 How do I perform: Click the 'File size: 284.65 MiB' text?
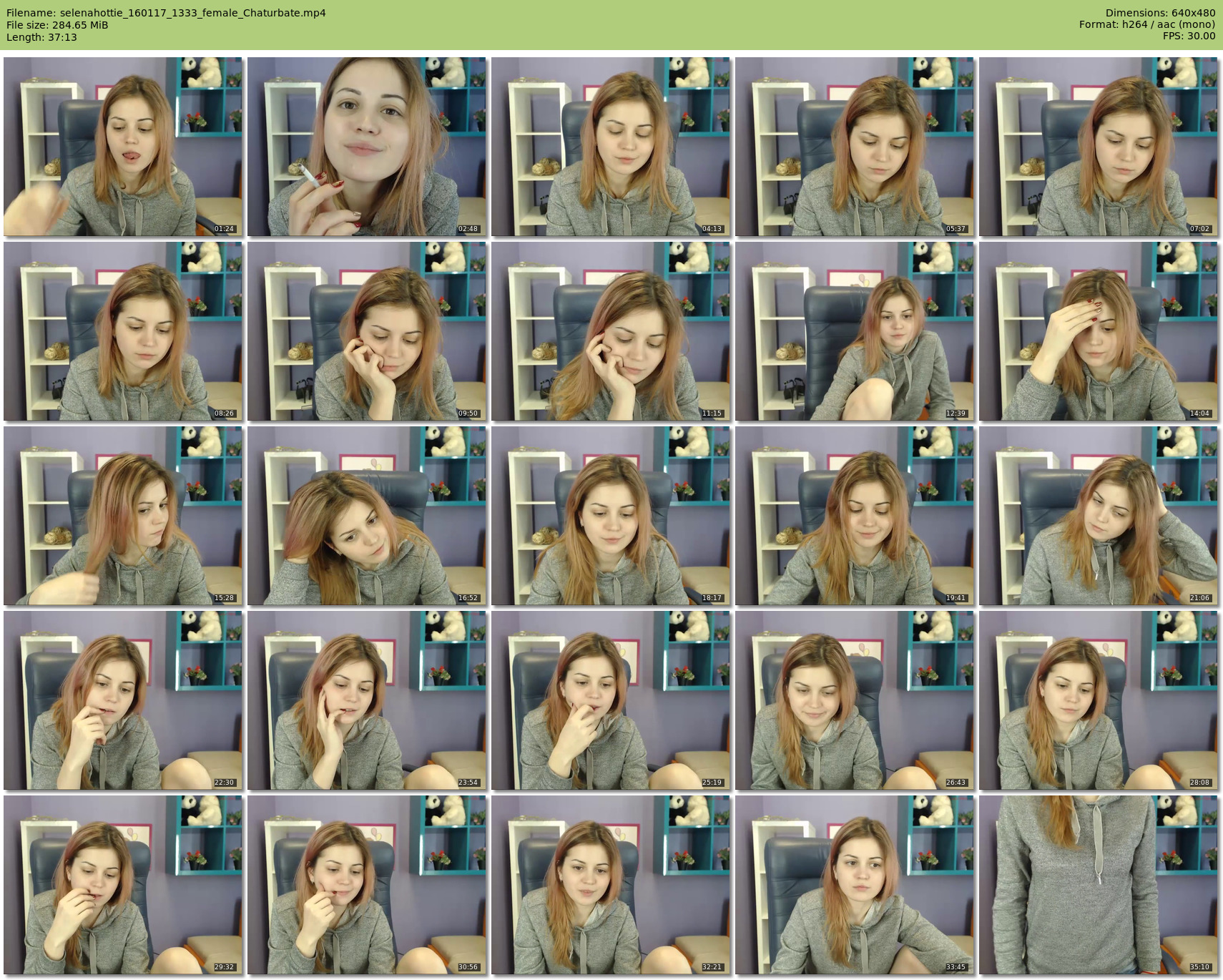coord(57,25)
